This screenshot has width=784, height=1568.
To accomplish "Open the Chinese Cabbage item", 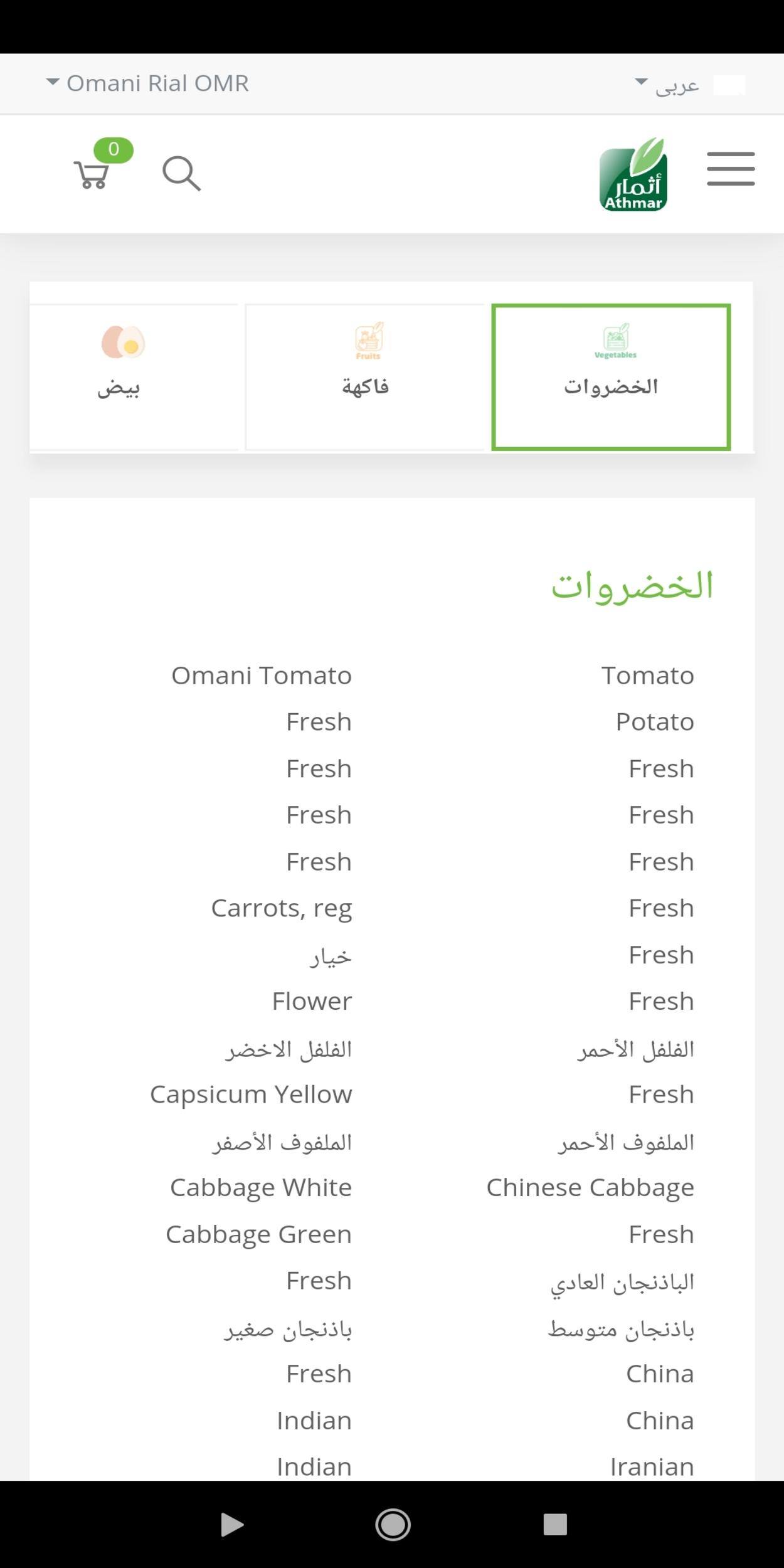I will [590, 1187].
